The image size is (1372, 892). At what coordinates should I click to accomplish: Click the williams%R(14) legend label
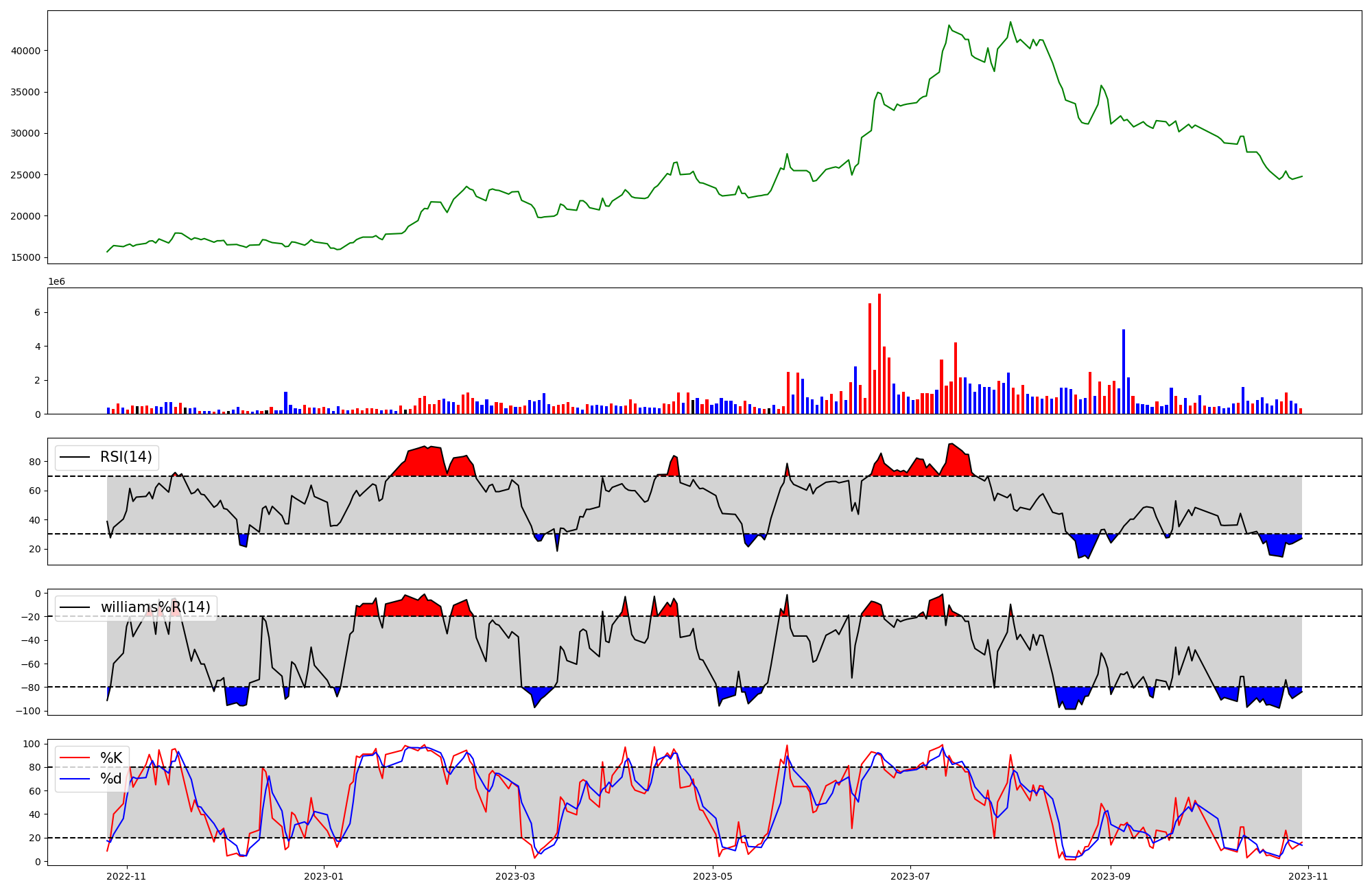[x=155, y=607]
